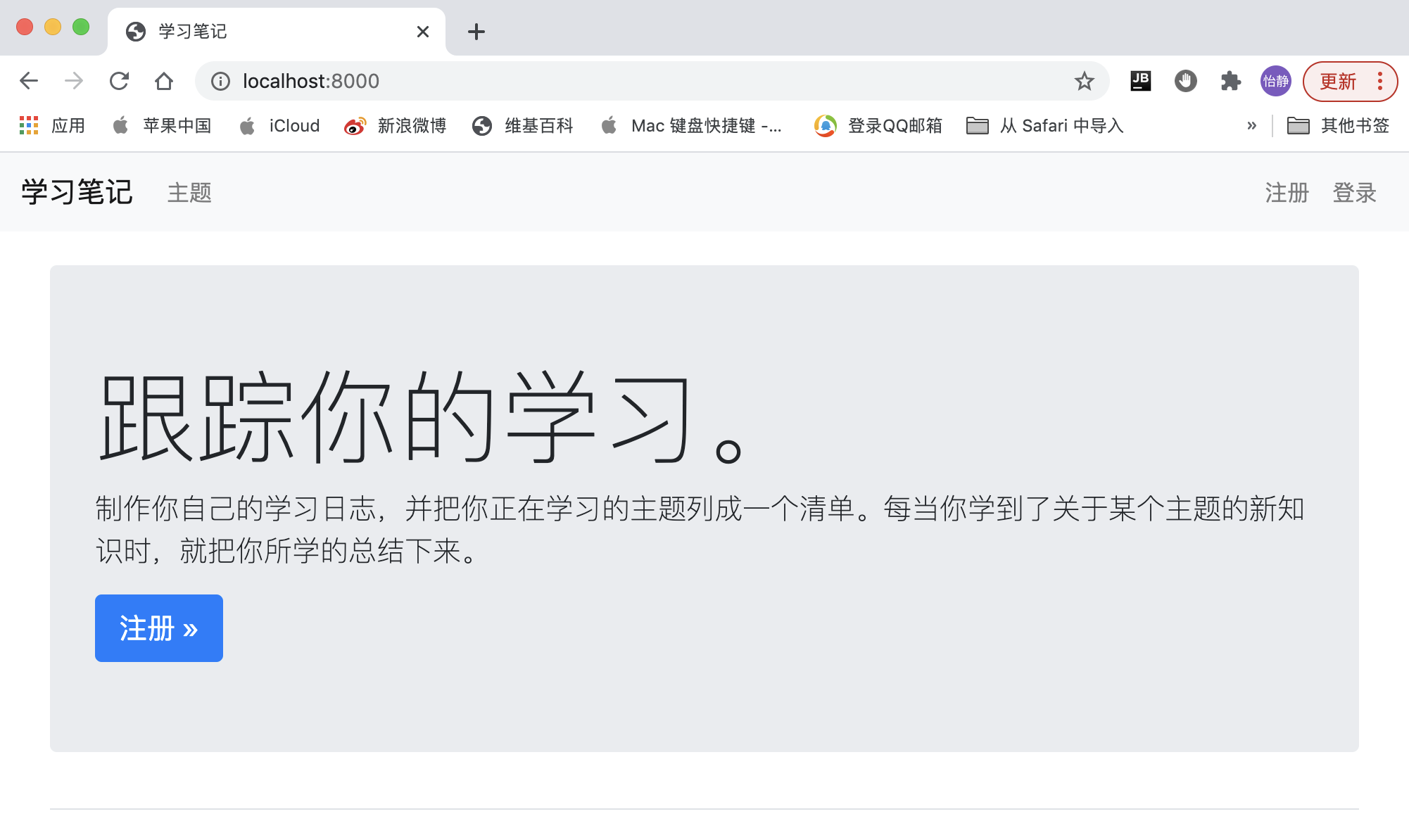
Task: Open the JetBrains JB extension icon
Action: click(x=1140, y=81)
